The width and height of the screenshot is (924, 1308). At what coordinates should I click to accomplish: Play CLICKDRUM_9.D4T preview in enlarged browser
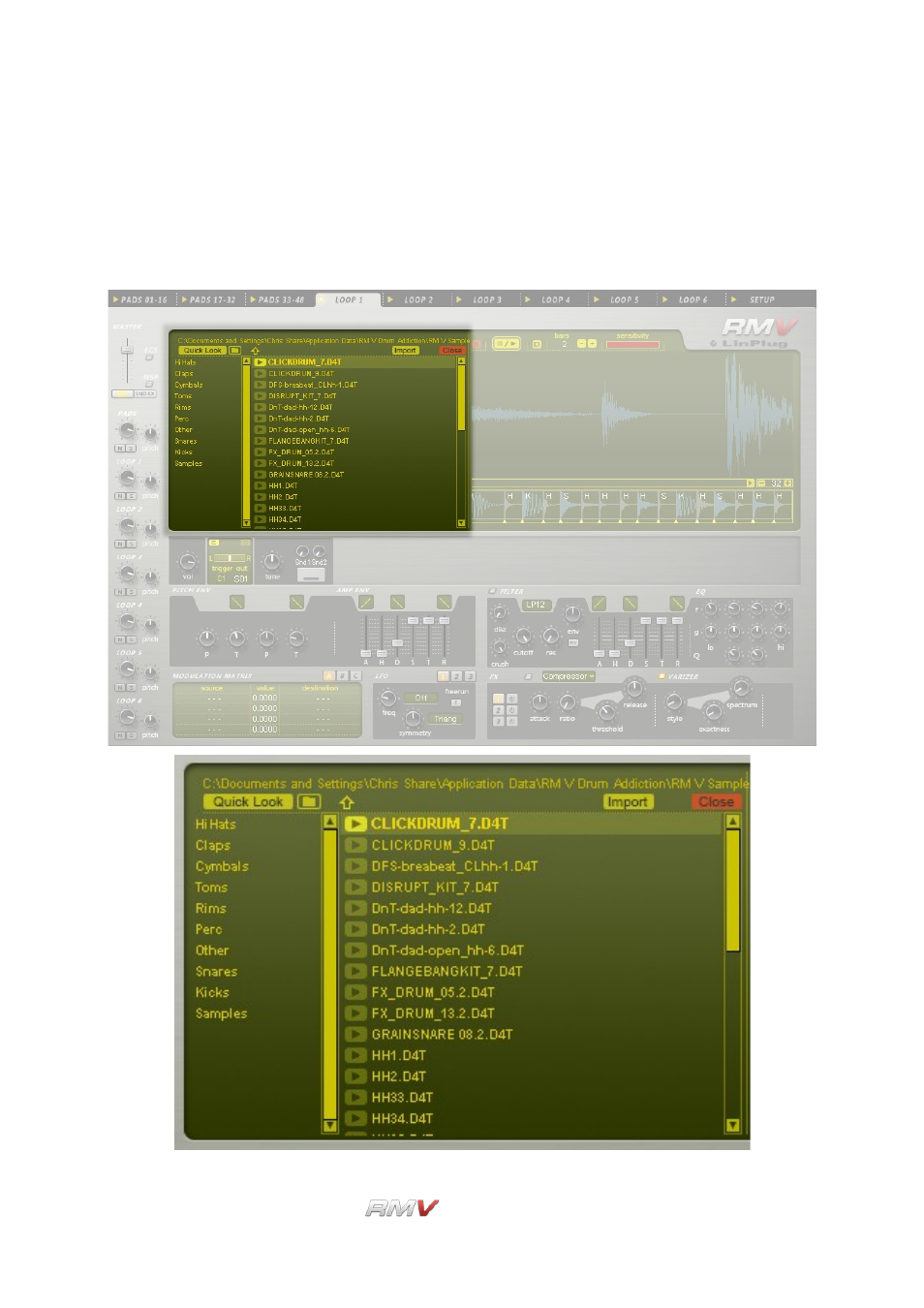click(x=355, y=846)
